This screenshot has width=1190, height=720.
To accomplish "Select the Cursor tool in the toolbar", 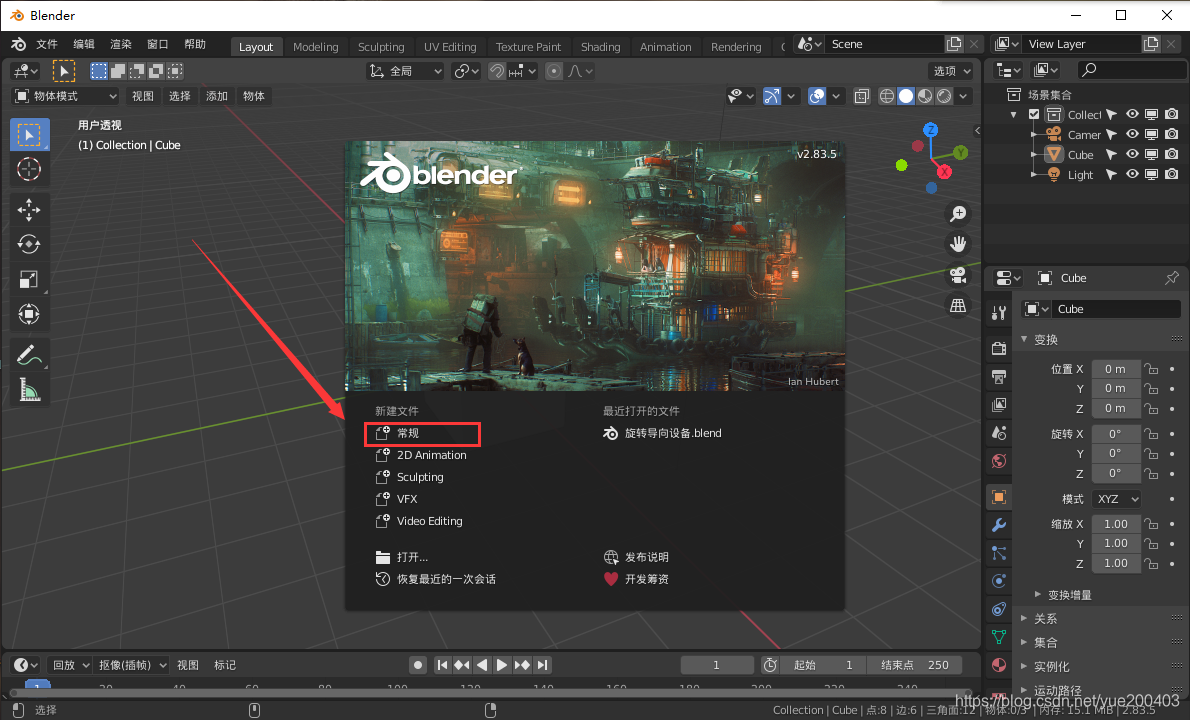I will click(x=29, y=169).
